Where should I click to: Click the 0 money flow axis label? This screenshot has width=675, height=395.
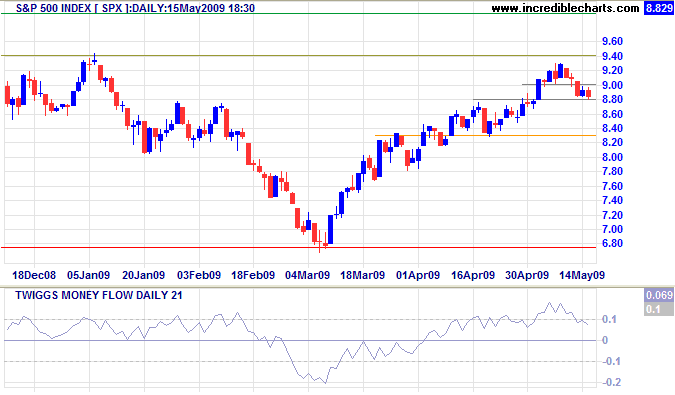605,340
